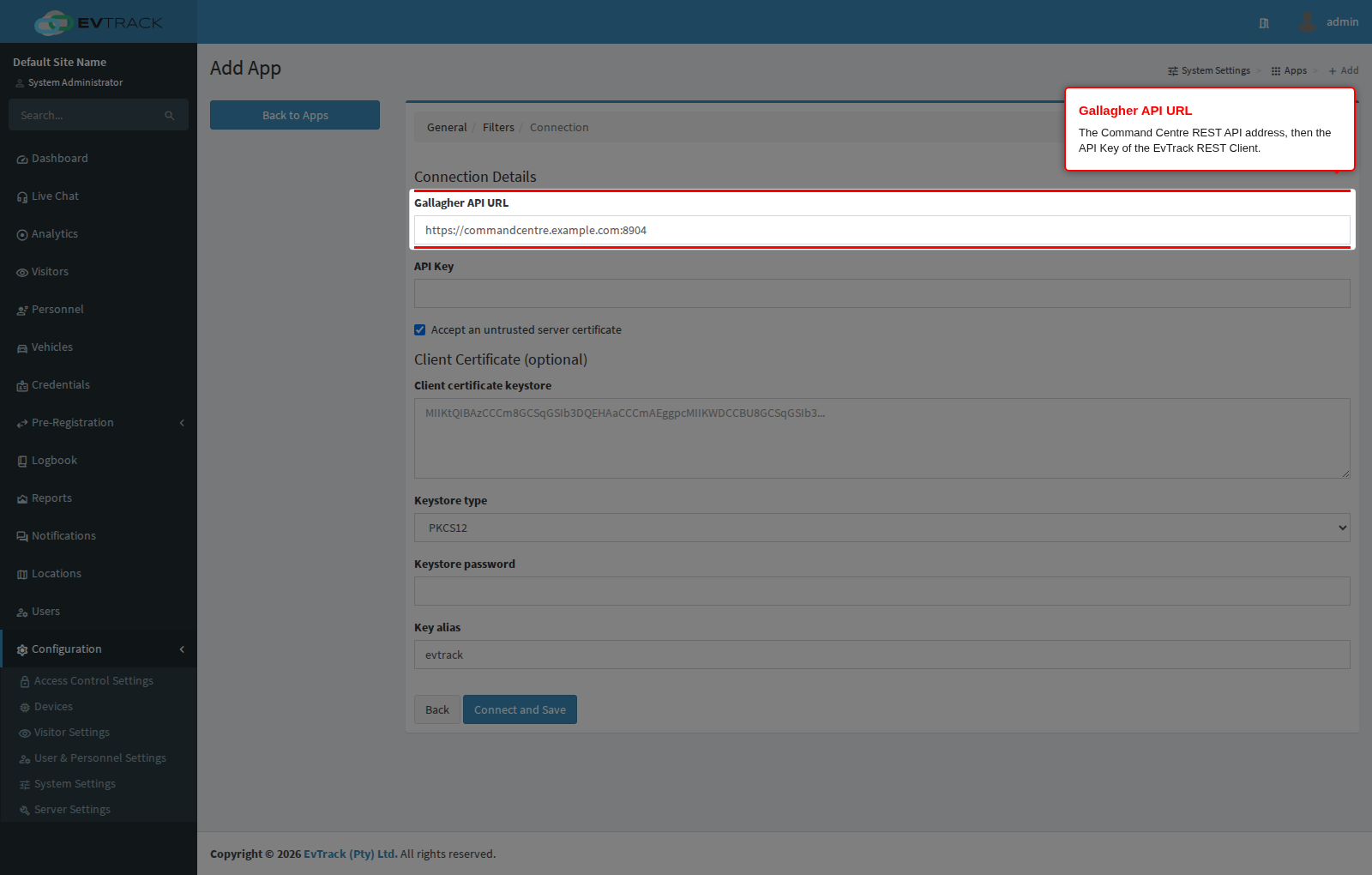This screenshot has height=875, width=1372.
Task: Click Back to Apps button
Action: 295,115
